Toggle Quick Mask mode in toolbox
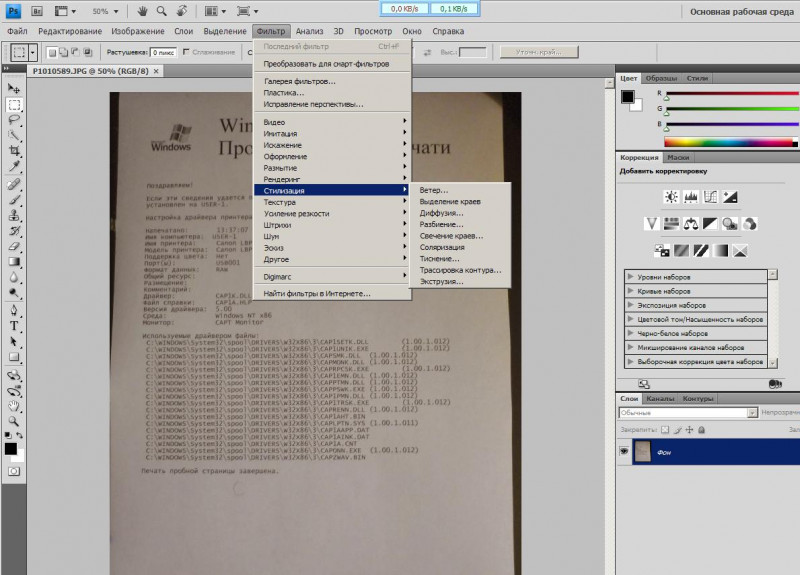Image resolution: width=800 pixels, height=575 pixels. tap(14, 471)
